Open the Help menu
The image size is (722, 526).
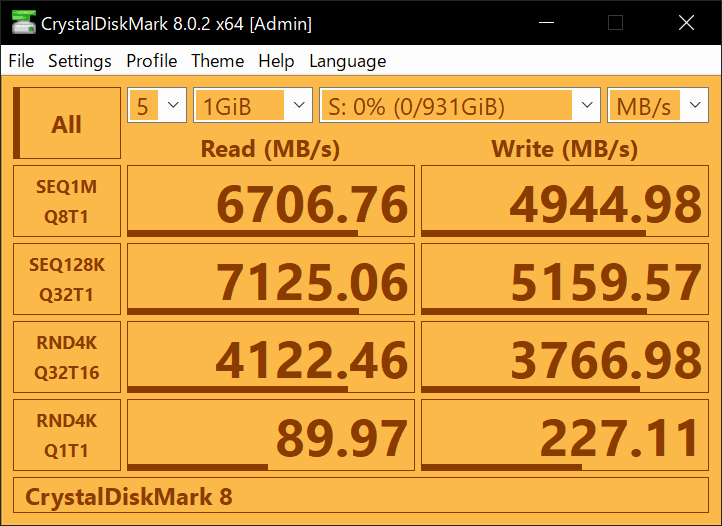point(276,61)
